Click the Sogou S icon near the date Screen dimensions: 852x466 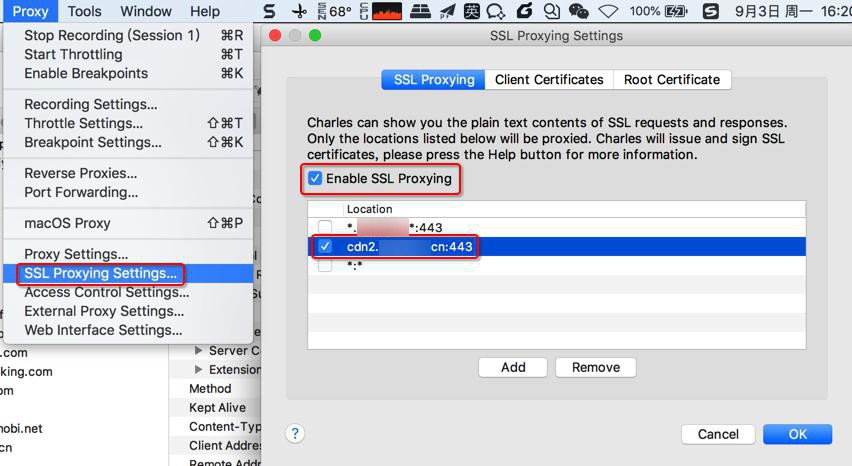(x=710, y=11)
